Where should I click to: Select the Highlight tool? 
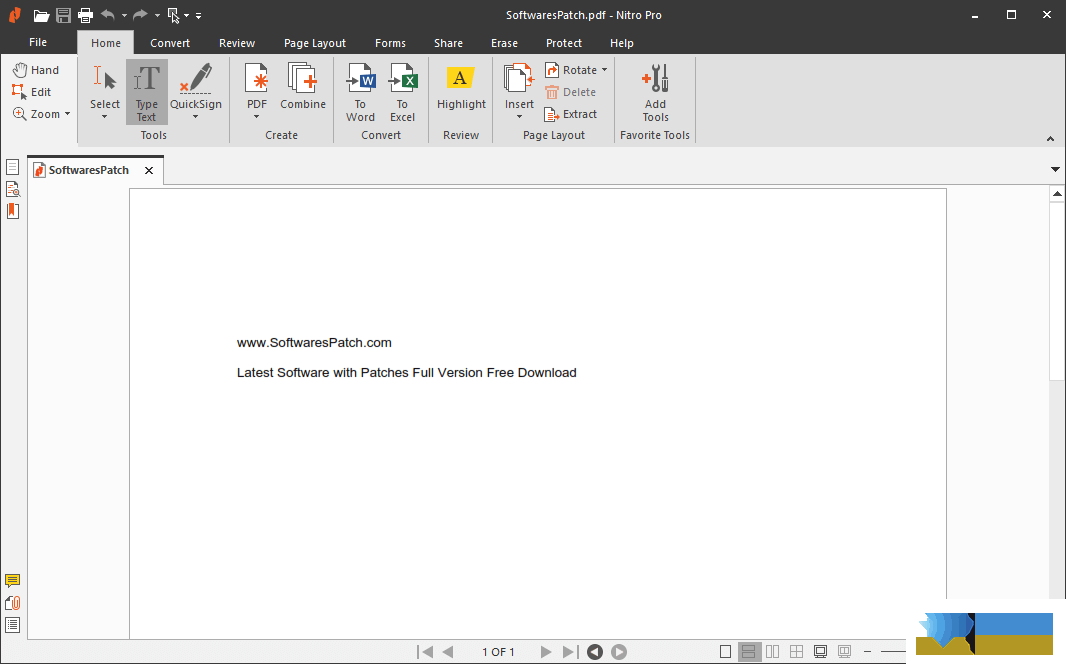[461, 86]
